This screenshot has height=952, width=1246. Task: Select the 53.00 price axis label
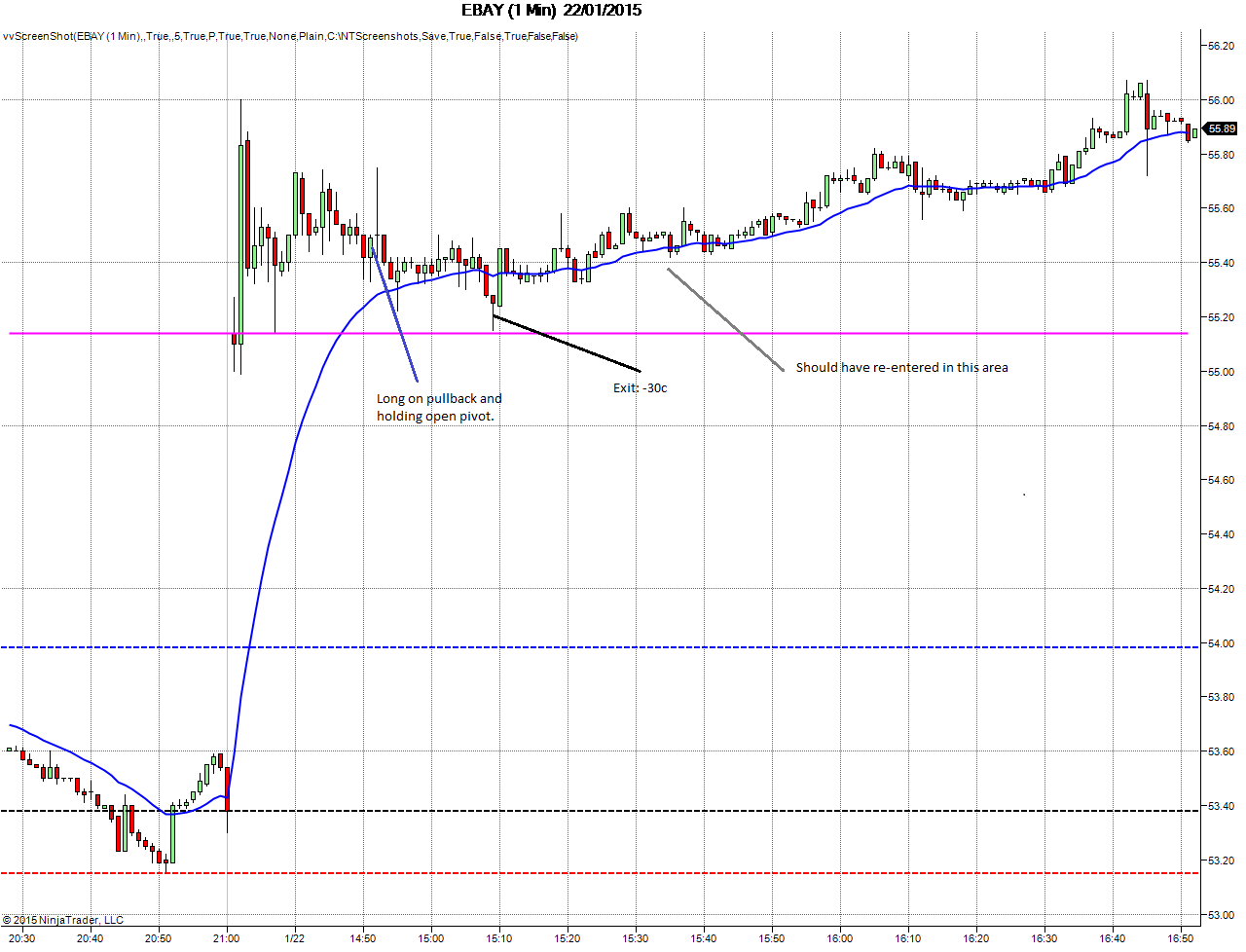1221,915
